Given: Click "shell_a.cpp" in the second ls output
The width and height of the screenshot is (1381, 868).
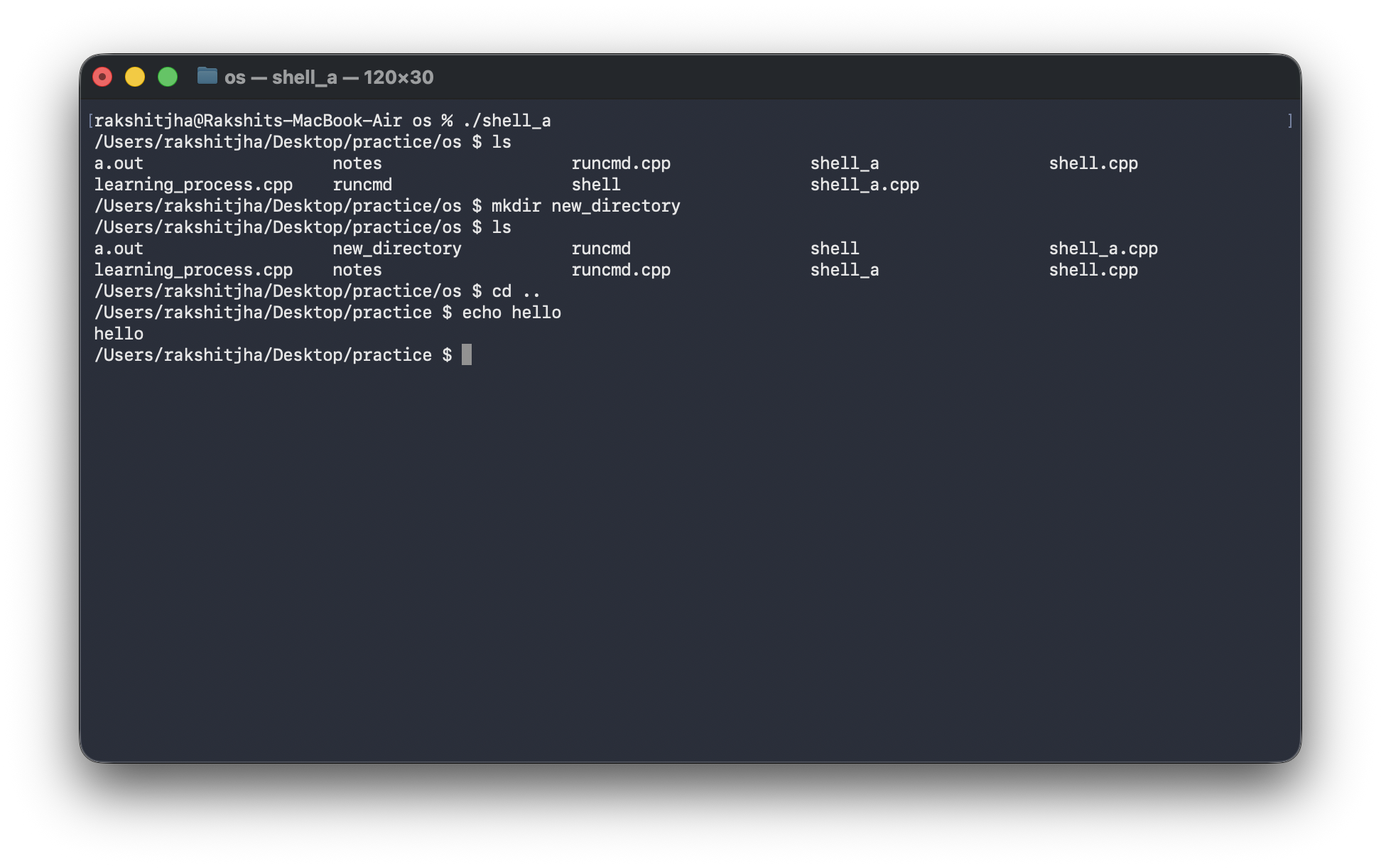Looking at the screenshot, I should (x=1103, y=249).
